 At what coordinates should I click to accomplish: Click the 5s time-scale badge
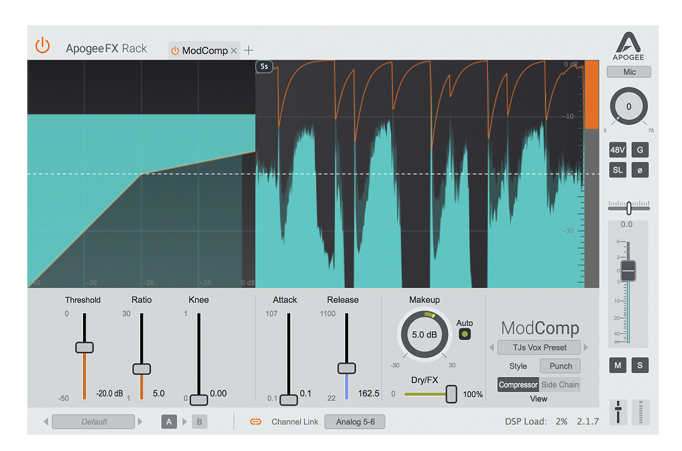pyautogui.click(x=264, y=67)
